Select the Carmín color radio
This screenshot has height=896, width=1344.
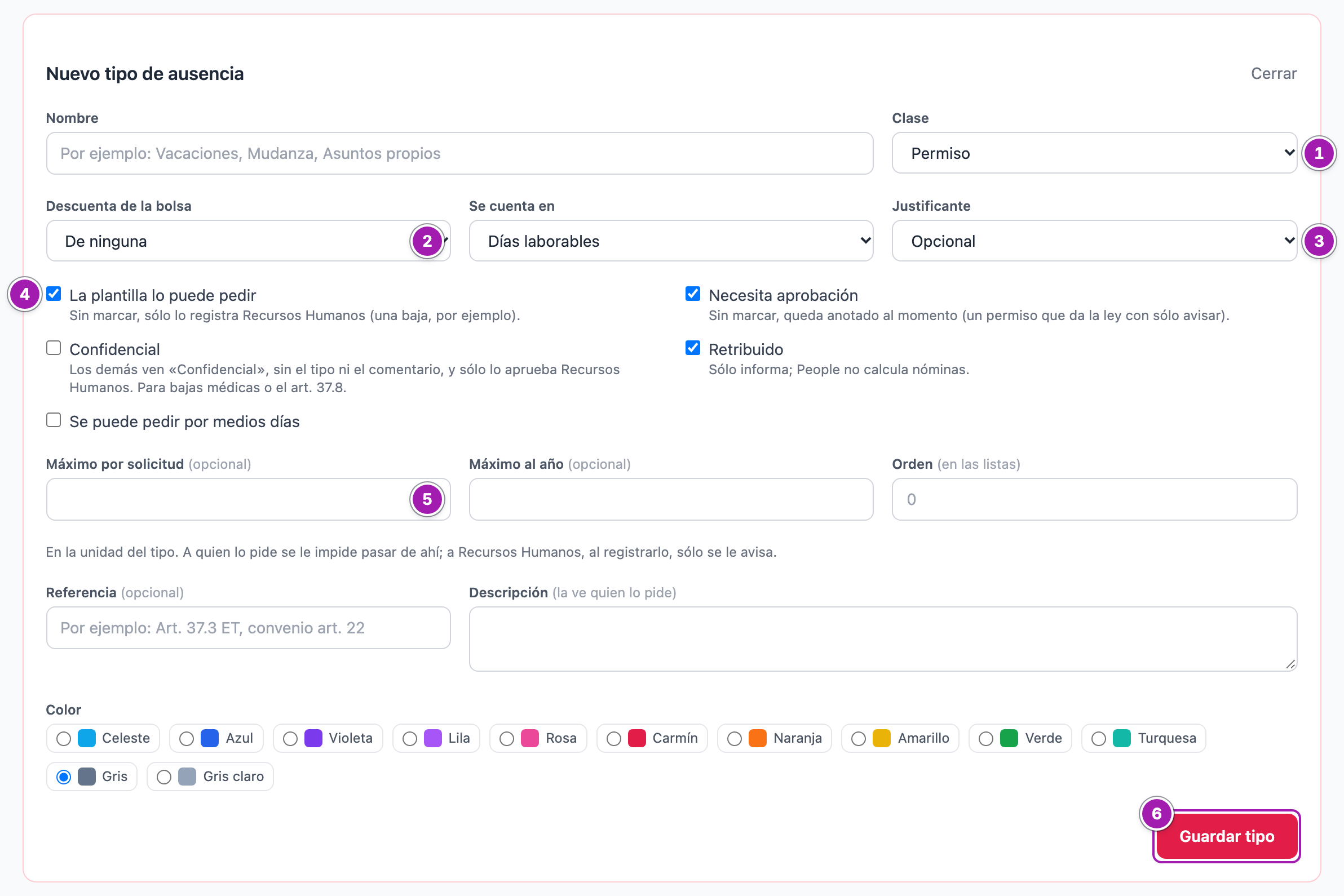652,738
